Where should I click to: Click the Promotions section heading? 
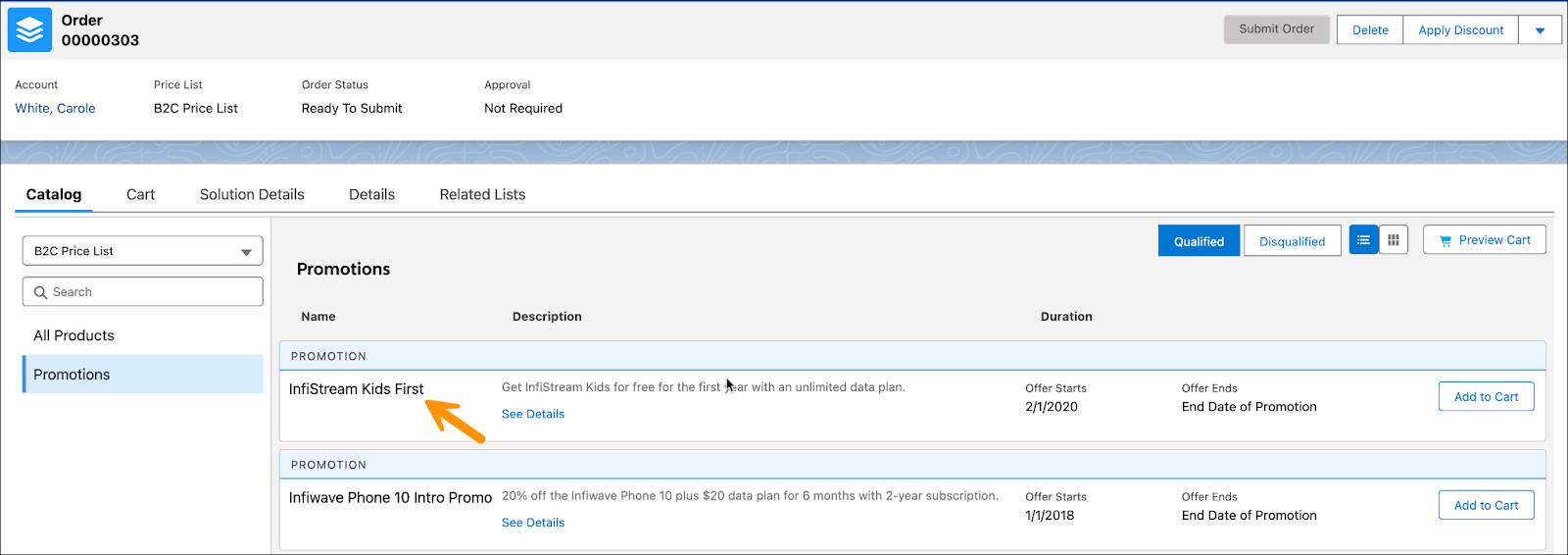coord(343,269)
